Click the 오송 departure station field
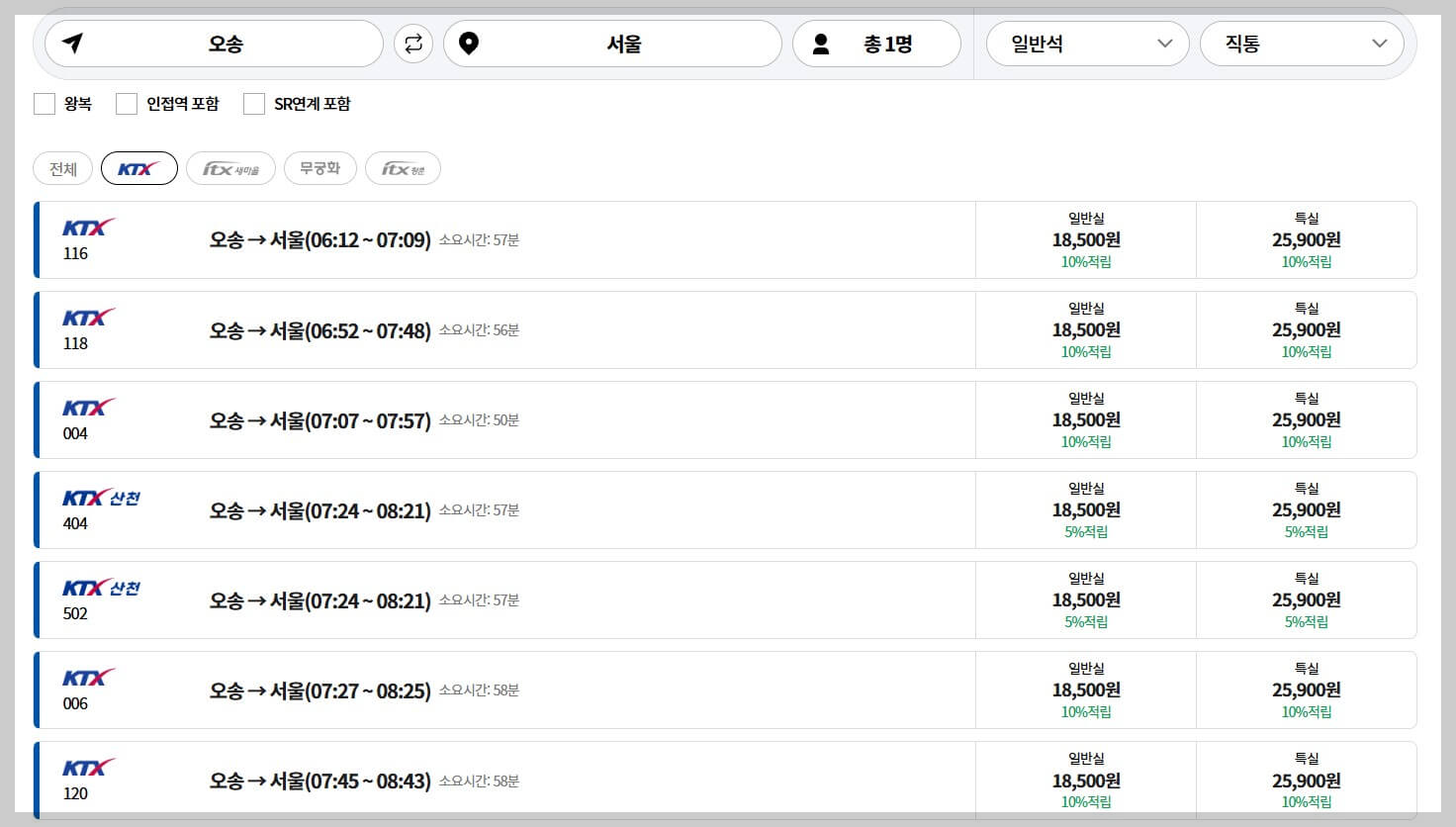This screenshot has width=1456, height=827. [227, 43]
